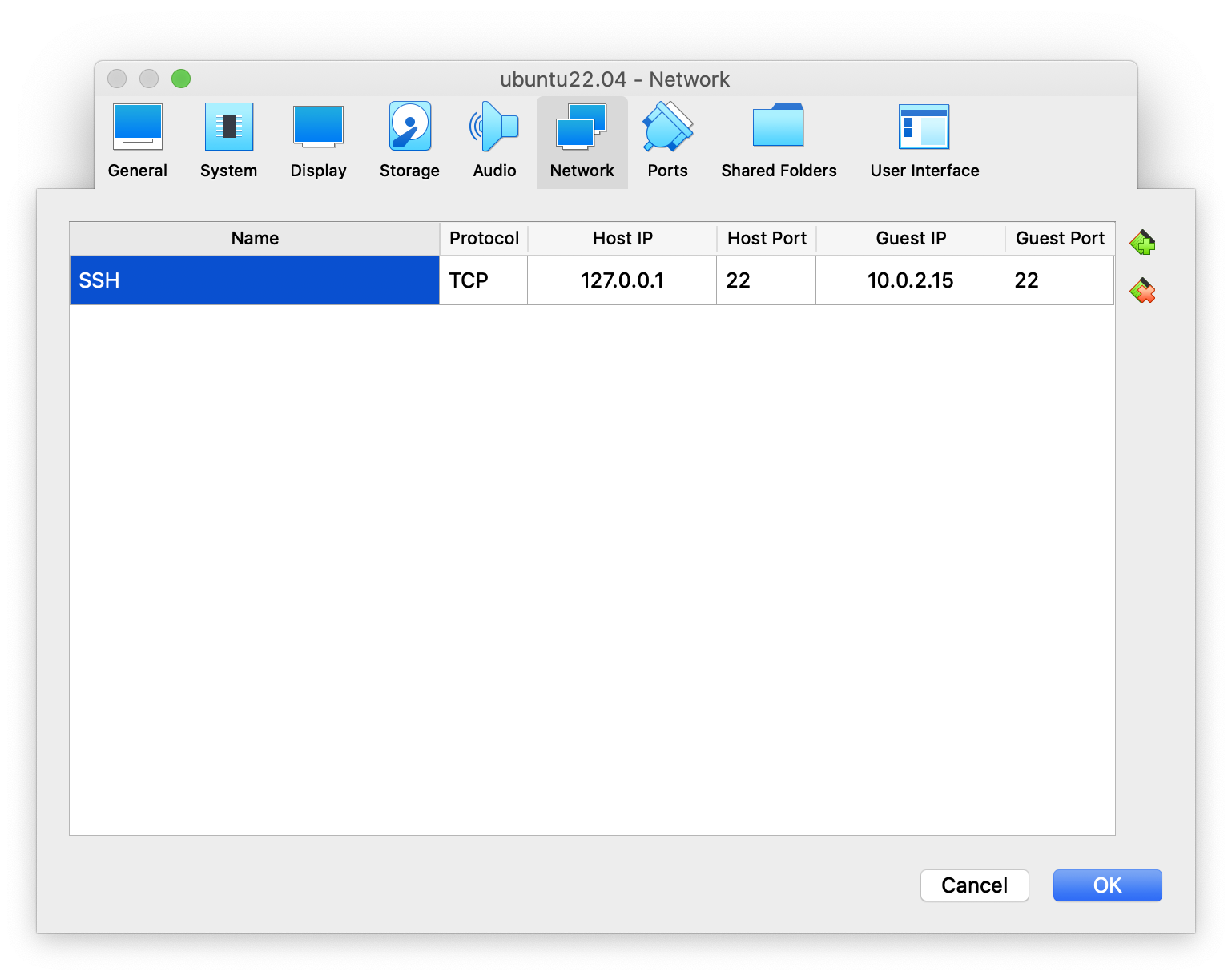Click the TCP protocol cell
Viewport: 1232px width, 976px height.
pos(483,280)
